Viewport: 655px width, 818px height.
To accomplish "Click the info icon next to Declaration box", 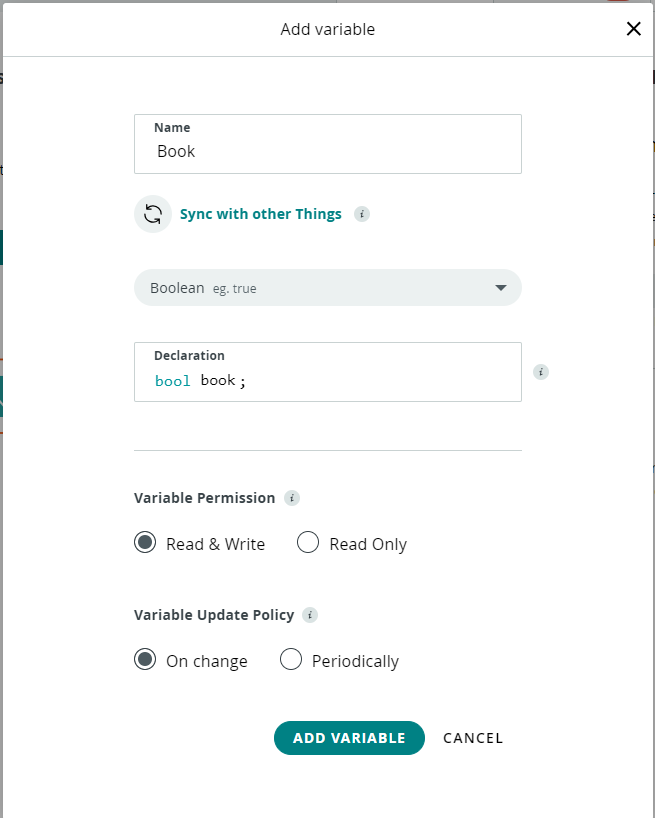I will tap(541, 372).
